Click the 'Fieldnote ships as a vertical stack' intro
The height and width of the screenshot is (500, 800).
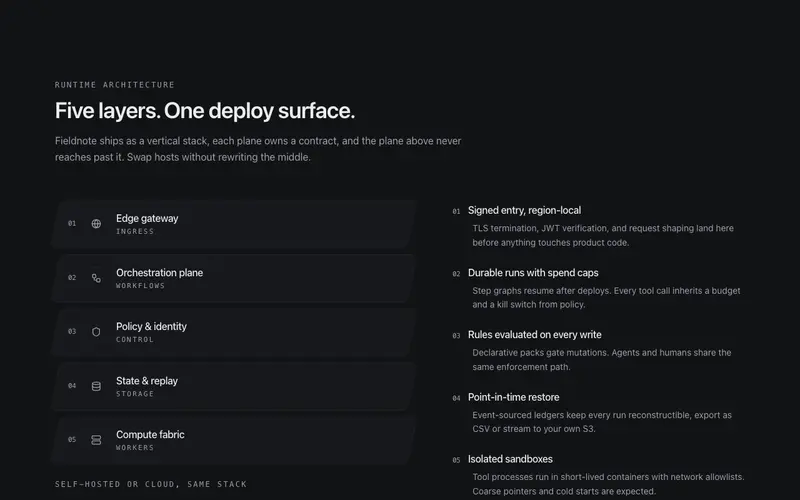pyautogui.click(x=258, y=149)
